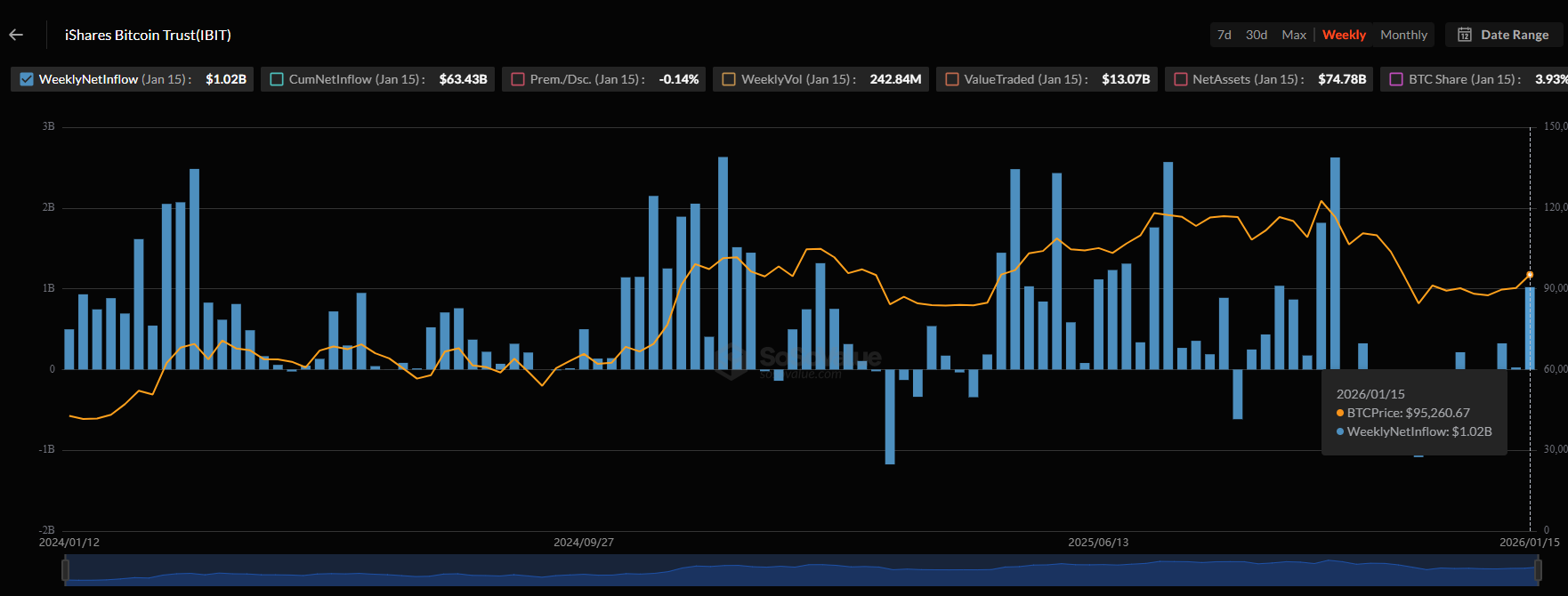The width and height of the screenshot is (1568, 596).
Task: Click the left handle of range slider
Action: pos(65,570)
